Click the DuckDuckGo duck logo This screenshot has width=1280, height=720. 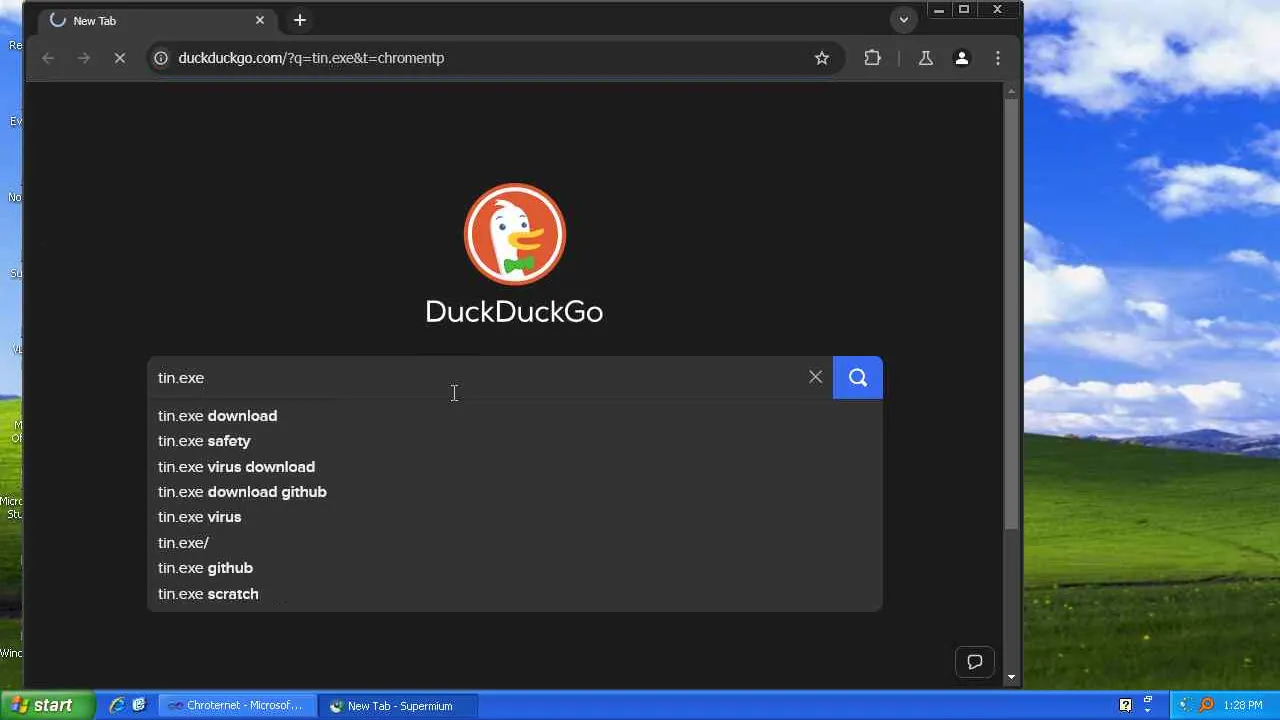515,234
